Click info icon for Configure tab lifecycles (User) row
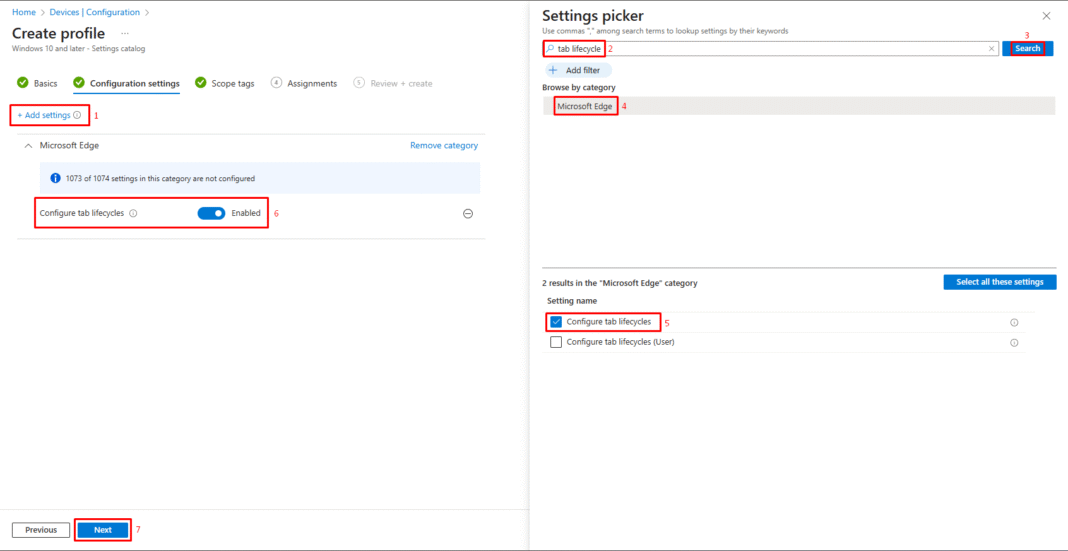 1014,343
